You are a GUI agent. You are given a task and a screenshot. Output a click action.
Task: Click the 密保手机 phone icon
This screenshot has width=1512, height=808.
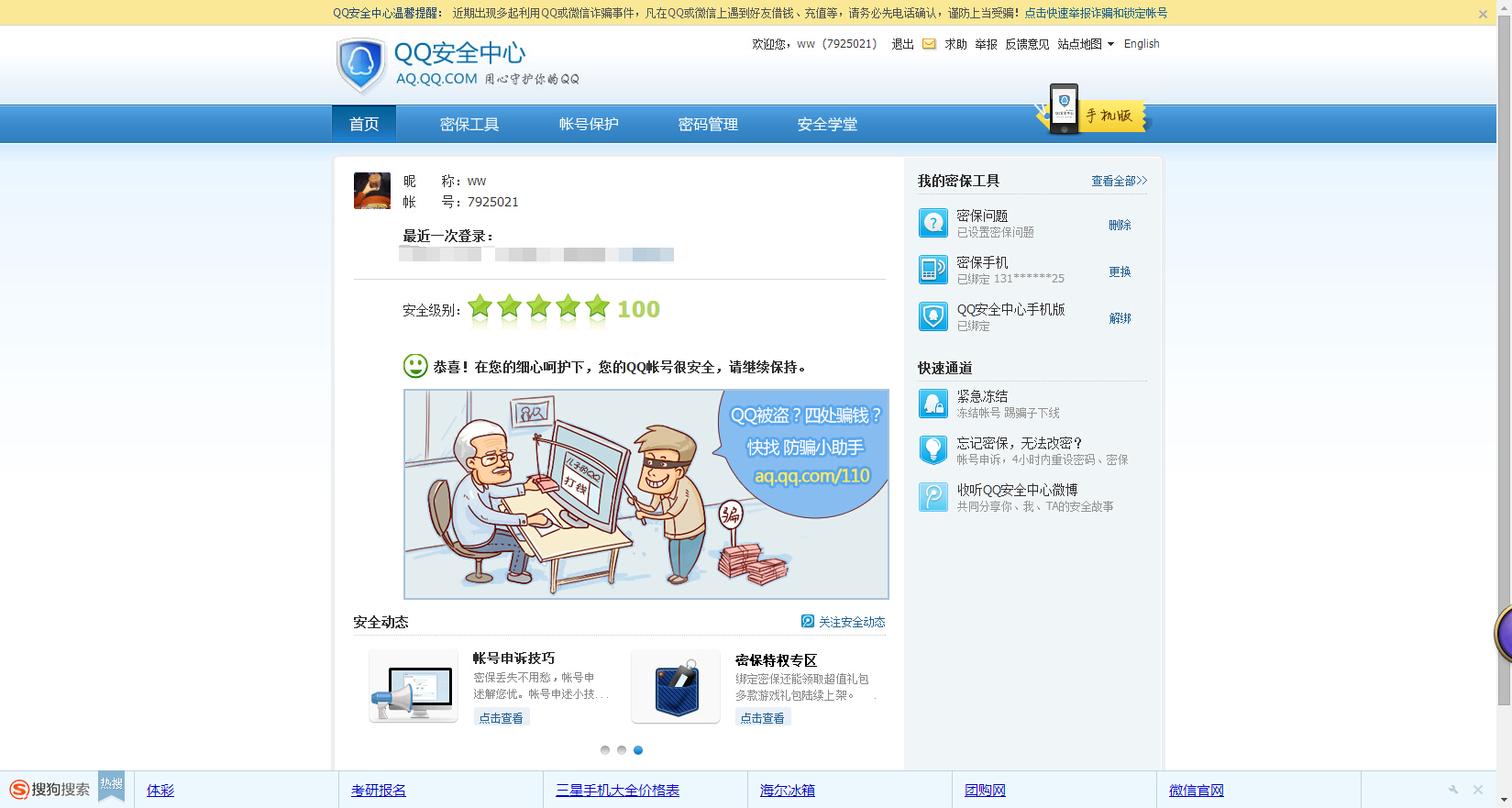(x=933, y=270)
